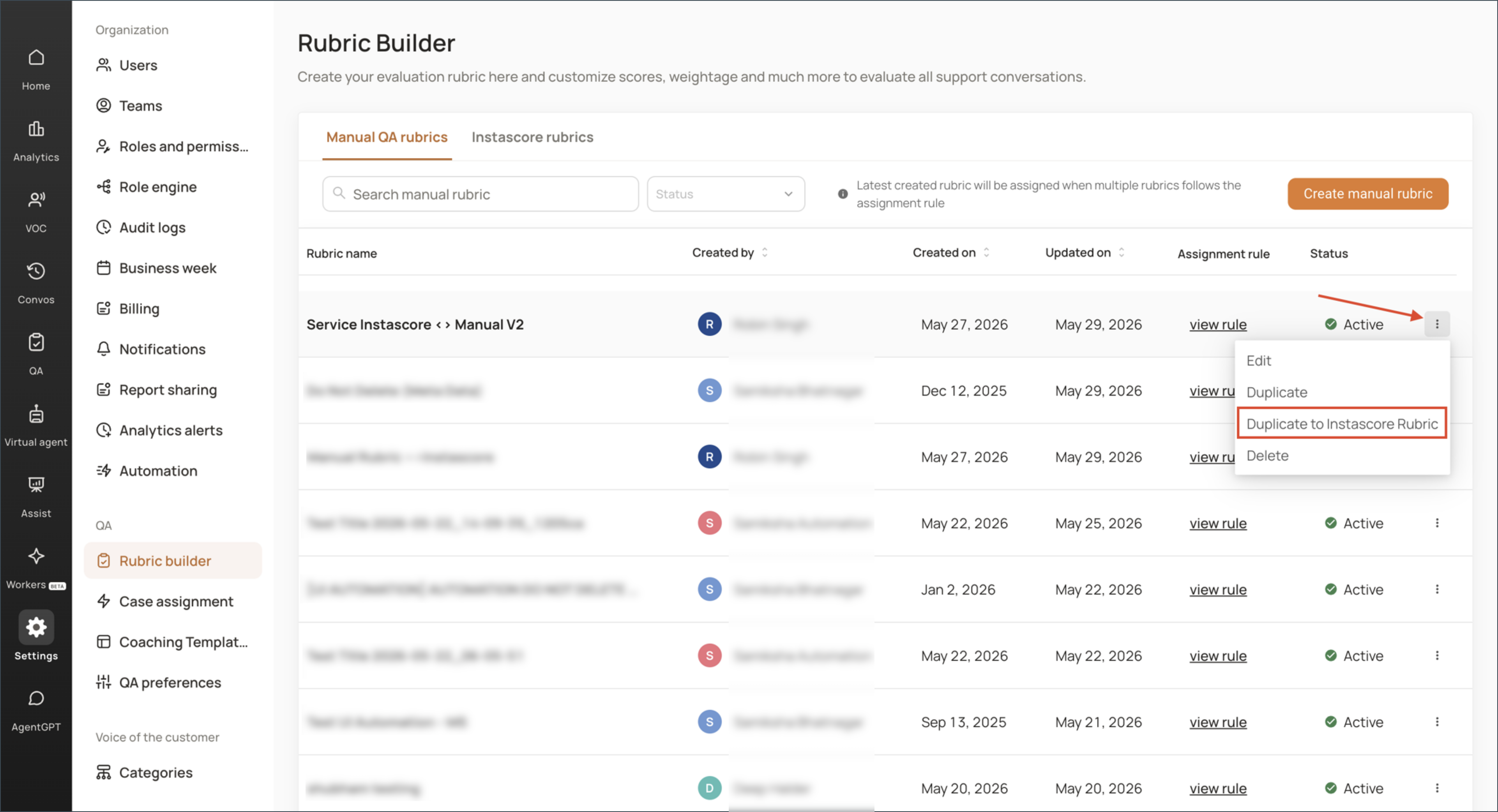Open the Home icon in sidebar
The height and width of the screenshot is (812, 1498).
[x=36, y=58]
